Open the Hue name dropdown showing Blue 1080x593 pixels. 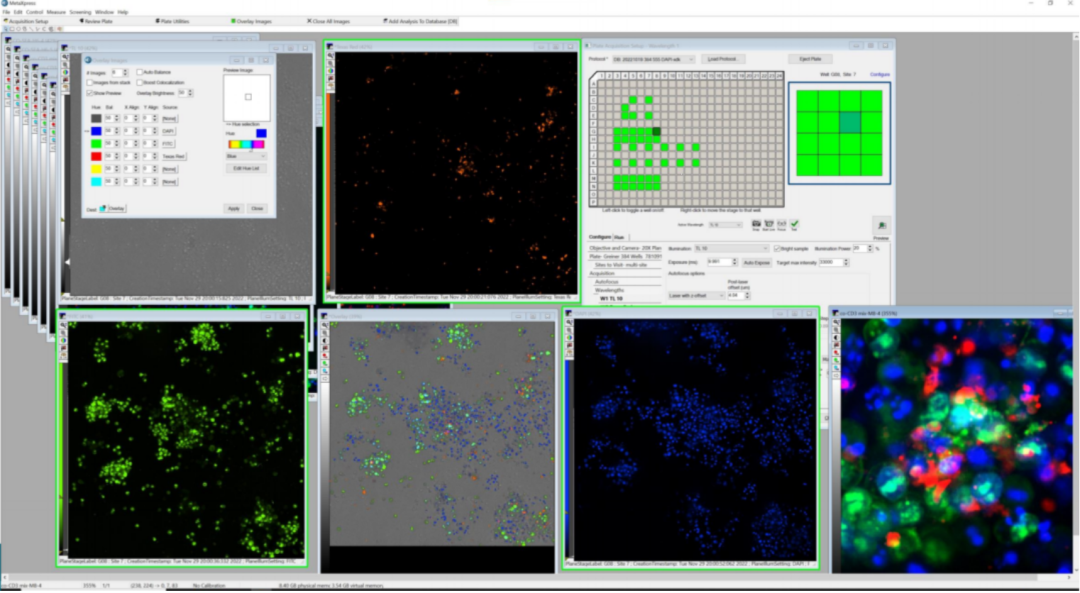click(x=246, y=156)
